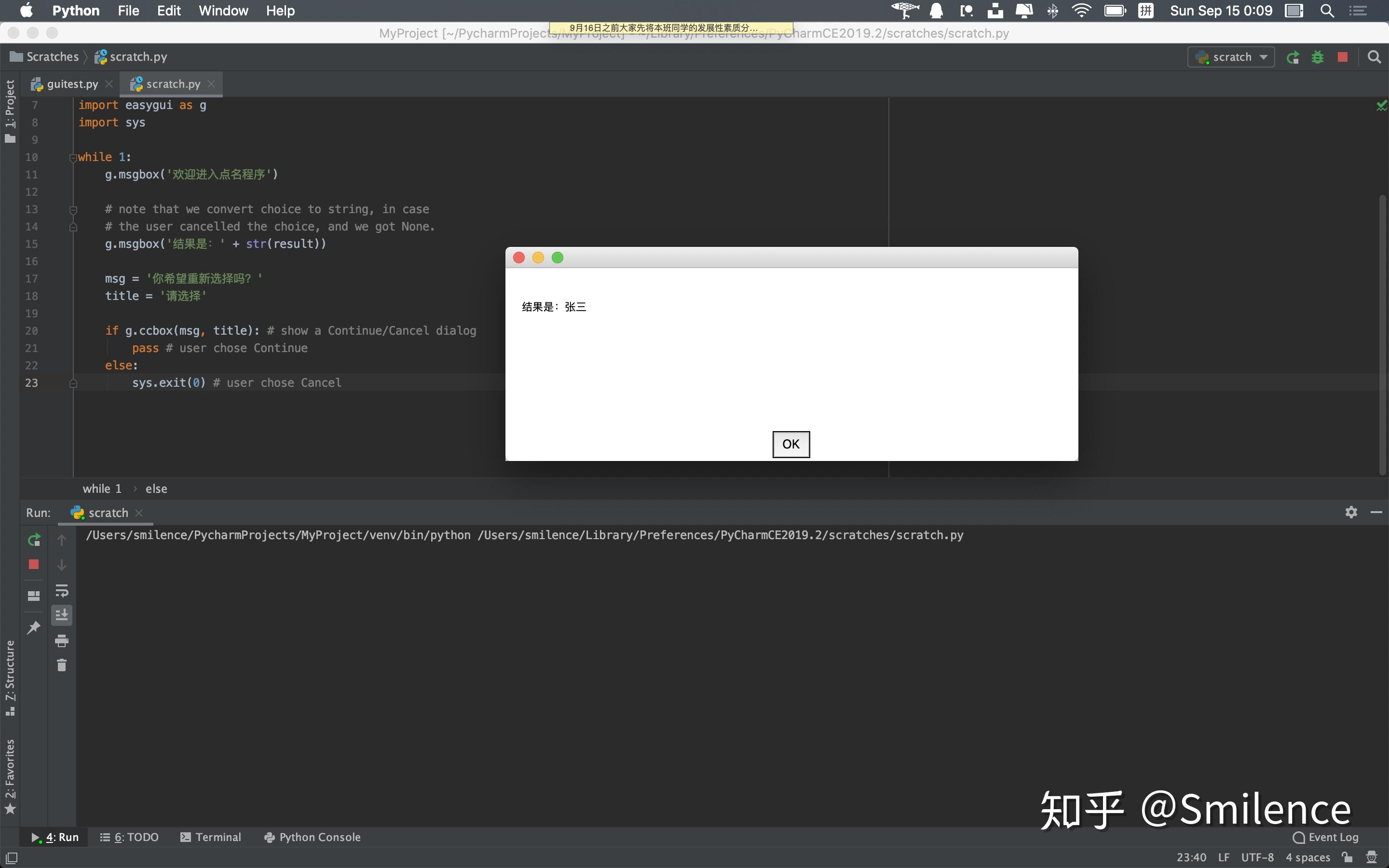Click the red Stop icon in the Run panel
Image resolution: width=1389 pixels, height=868 pixels.
pos(33,564)
